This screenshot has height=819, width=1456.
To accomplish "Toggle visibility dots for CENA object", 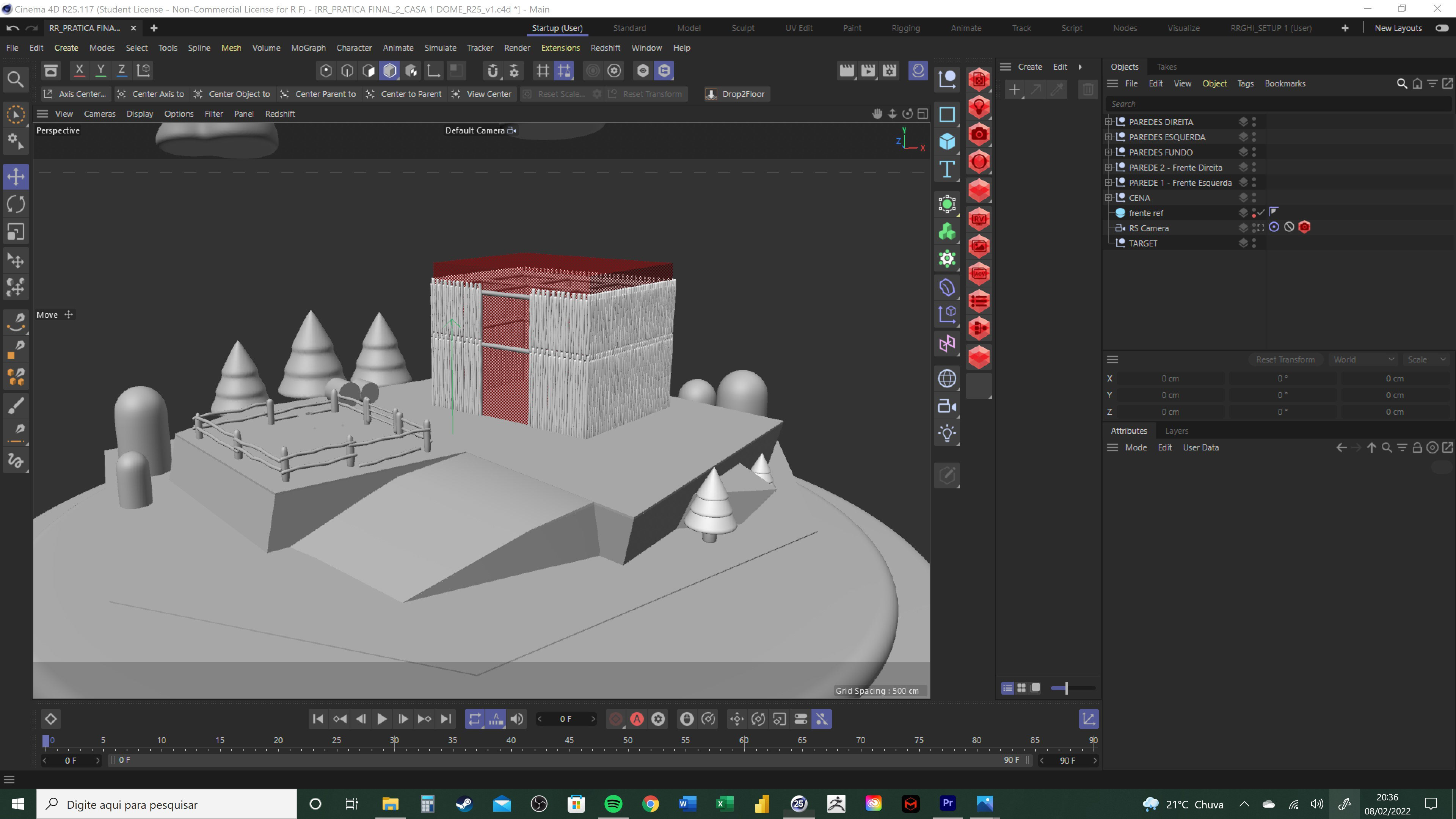I will [x=1254, y=198].
